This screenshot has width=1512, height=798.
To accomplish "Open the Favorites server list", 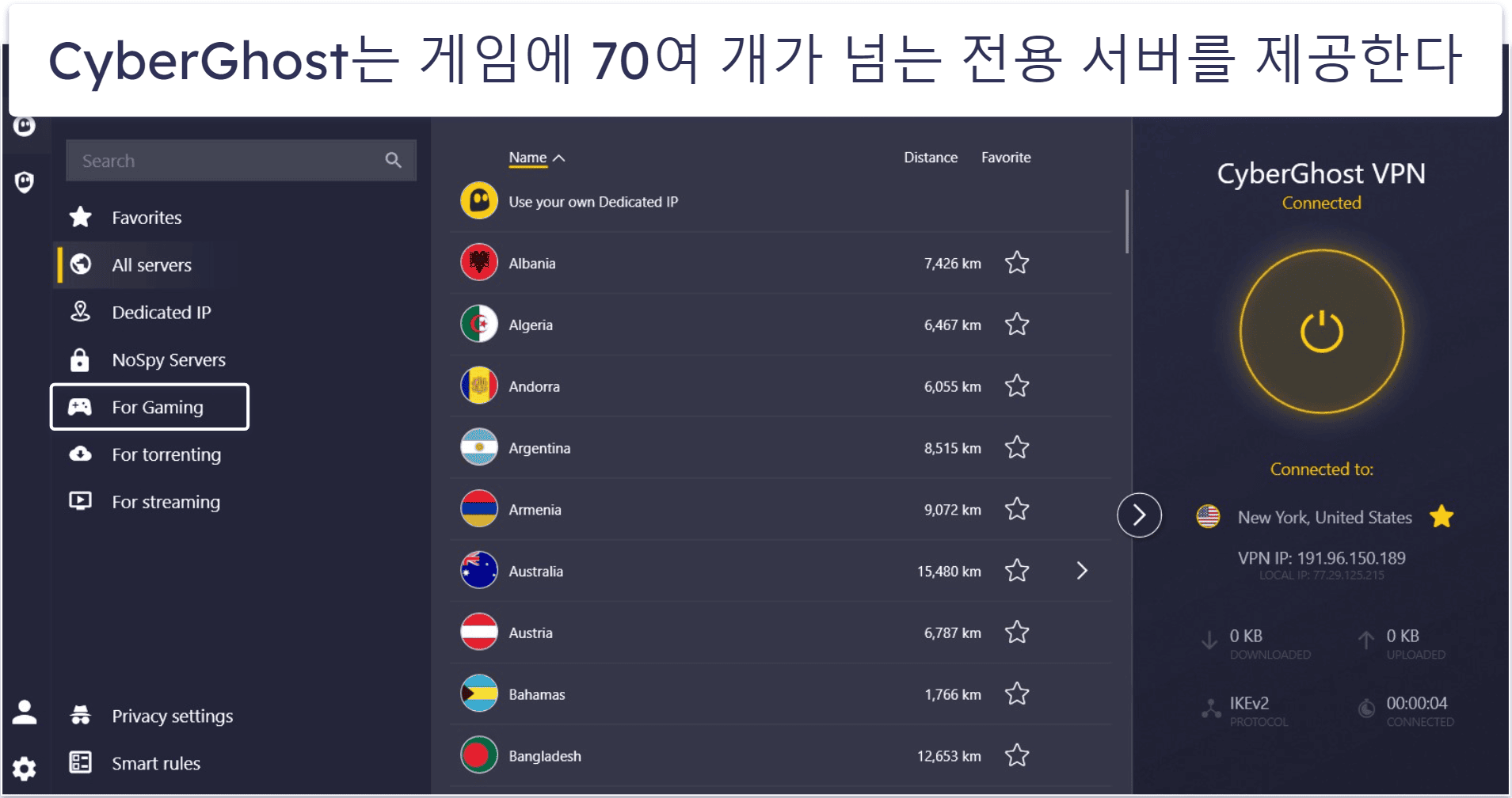I will (x=147, y=218).
